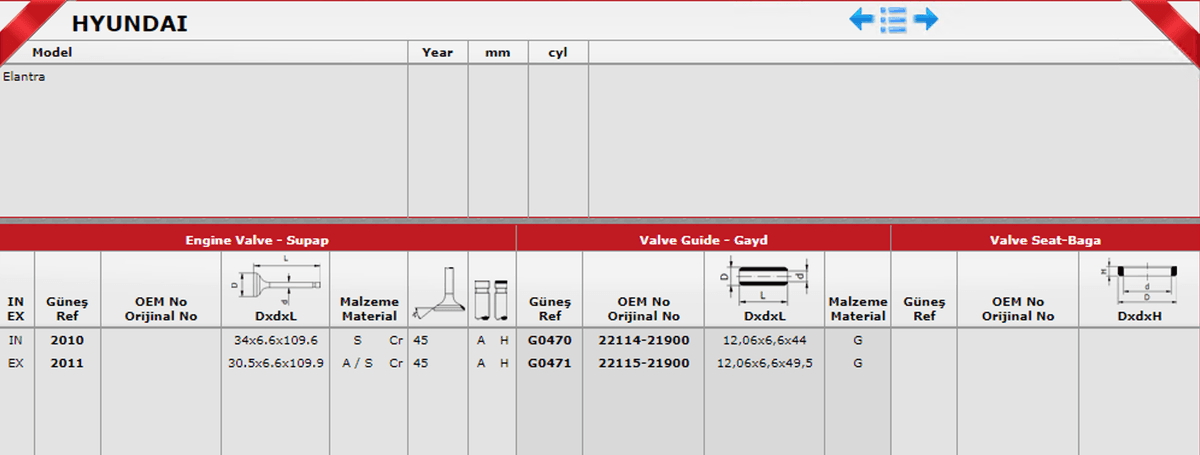Open the list index icon
Screen dimensions: 1200x455
[x=893, y=19]
